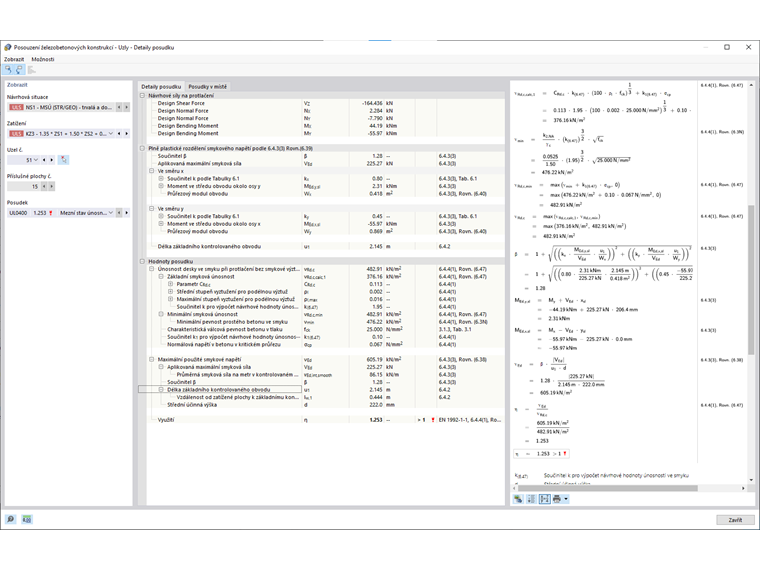Collapse Únosnost desky ve smyku při protlačení

(152, 269)
